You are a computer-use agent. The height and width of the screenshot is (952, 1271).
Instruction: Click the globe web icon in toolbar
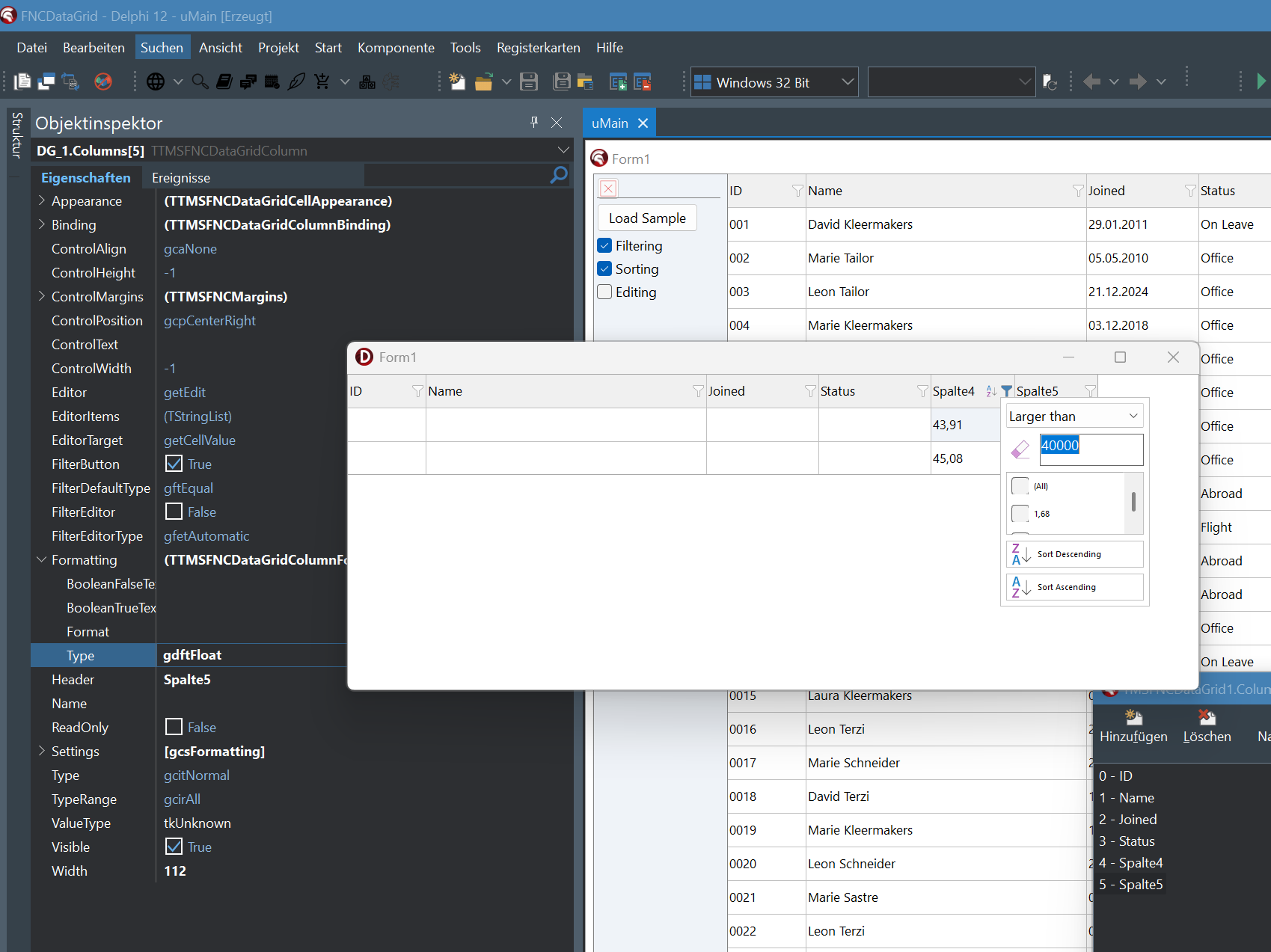(x=156, y=82)
